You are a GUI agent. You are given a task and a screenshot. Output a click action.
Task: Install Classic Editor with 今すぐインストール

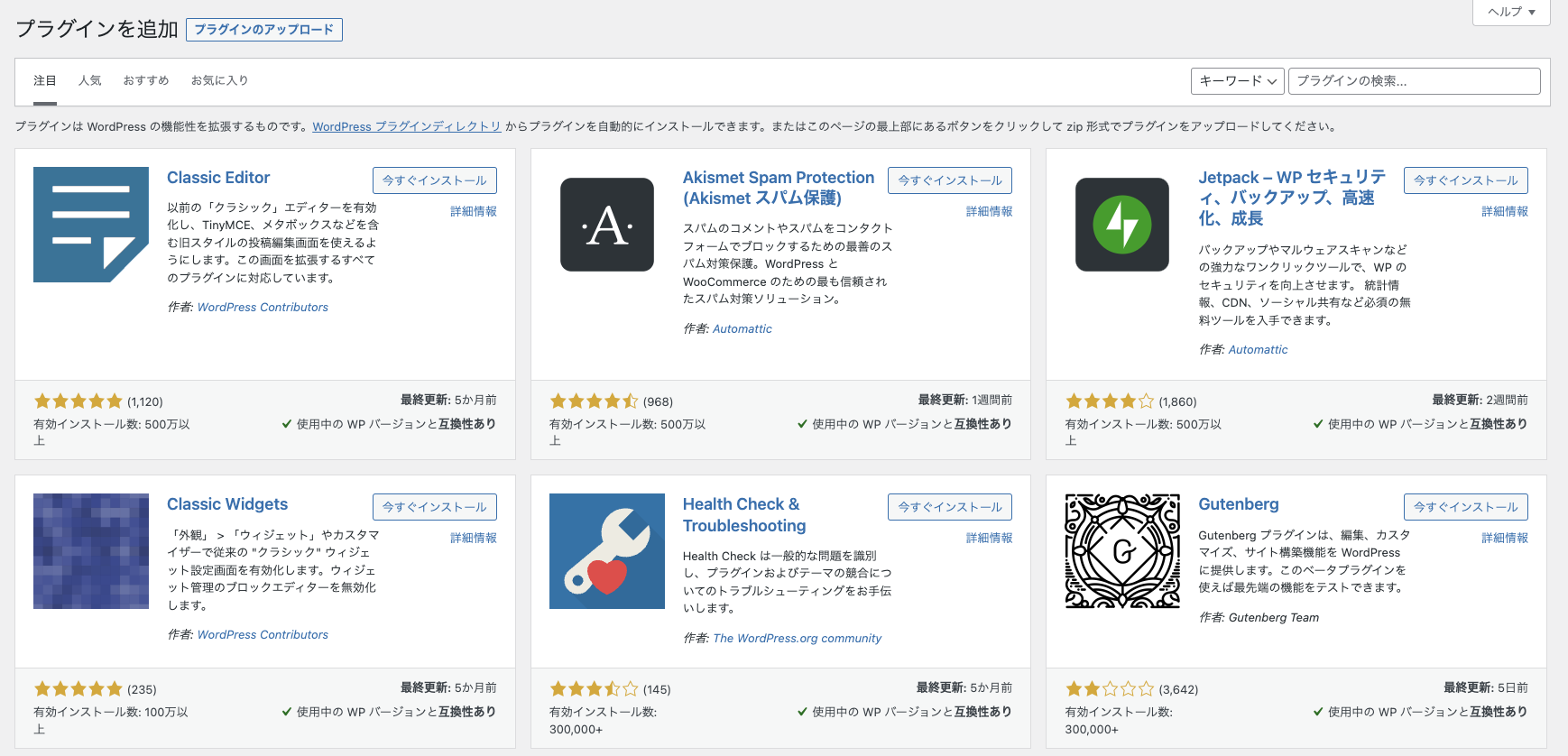(435, 180)
